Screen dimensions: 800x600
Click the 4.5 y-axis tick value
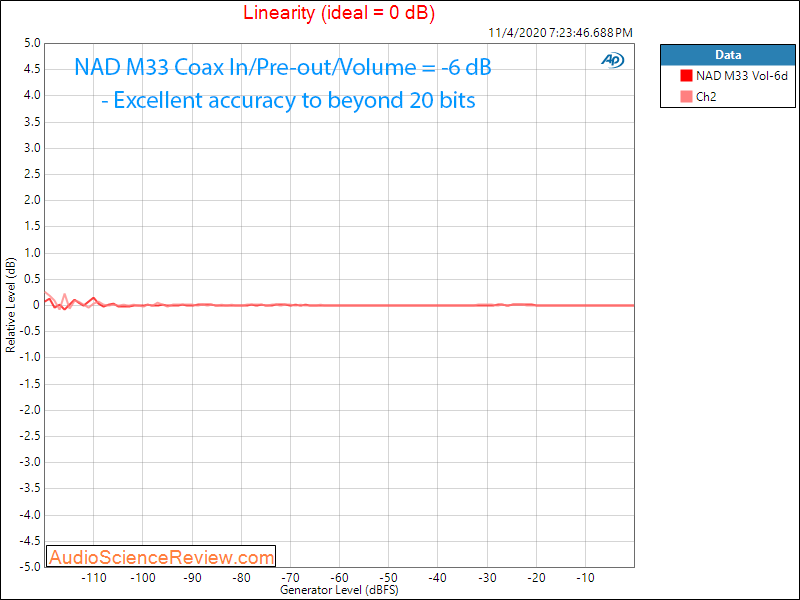[x=32, y=69]
